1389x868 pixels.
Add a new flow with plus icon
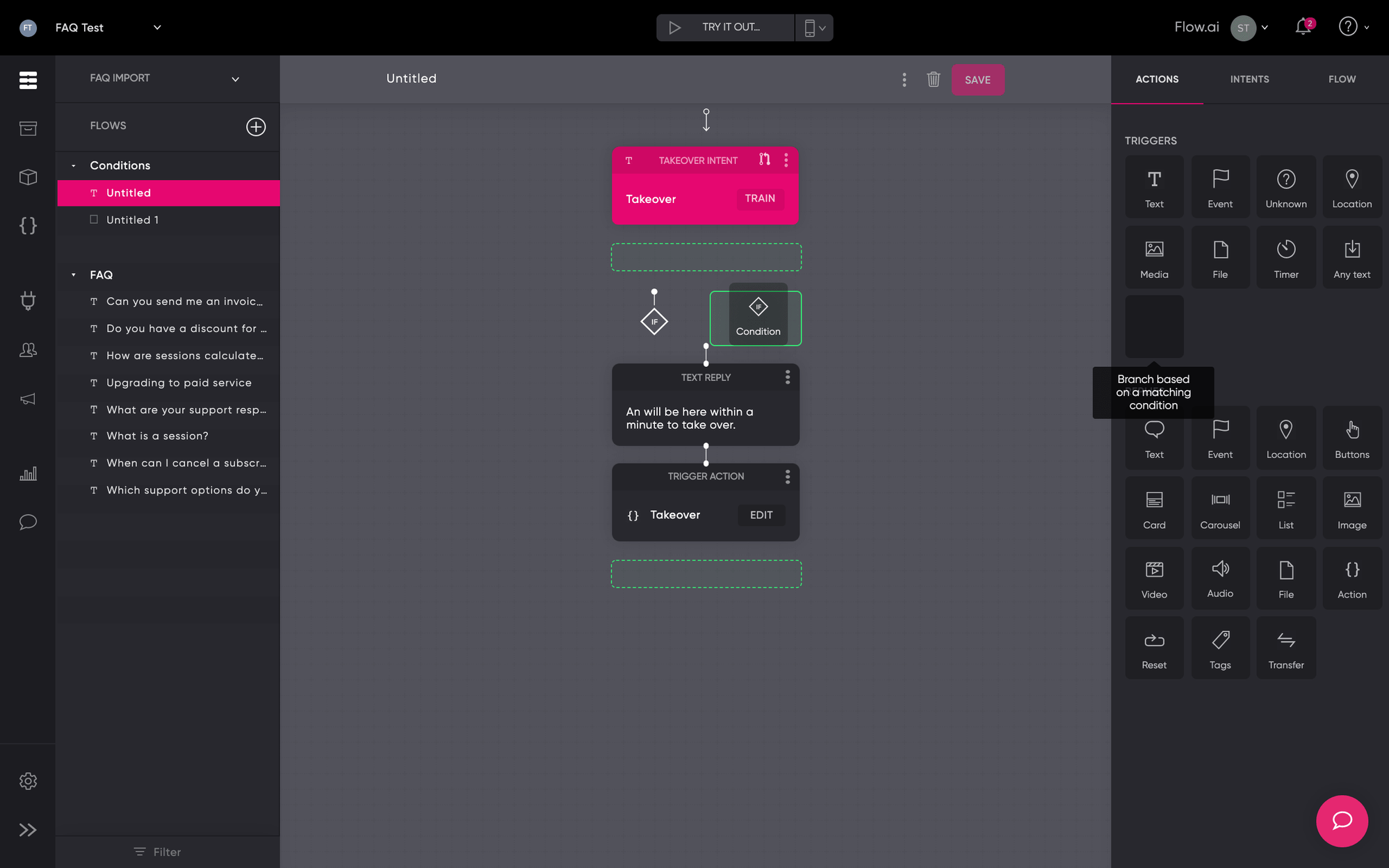256,126
